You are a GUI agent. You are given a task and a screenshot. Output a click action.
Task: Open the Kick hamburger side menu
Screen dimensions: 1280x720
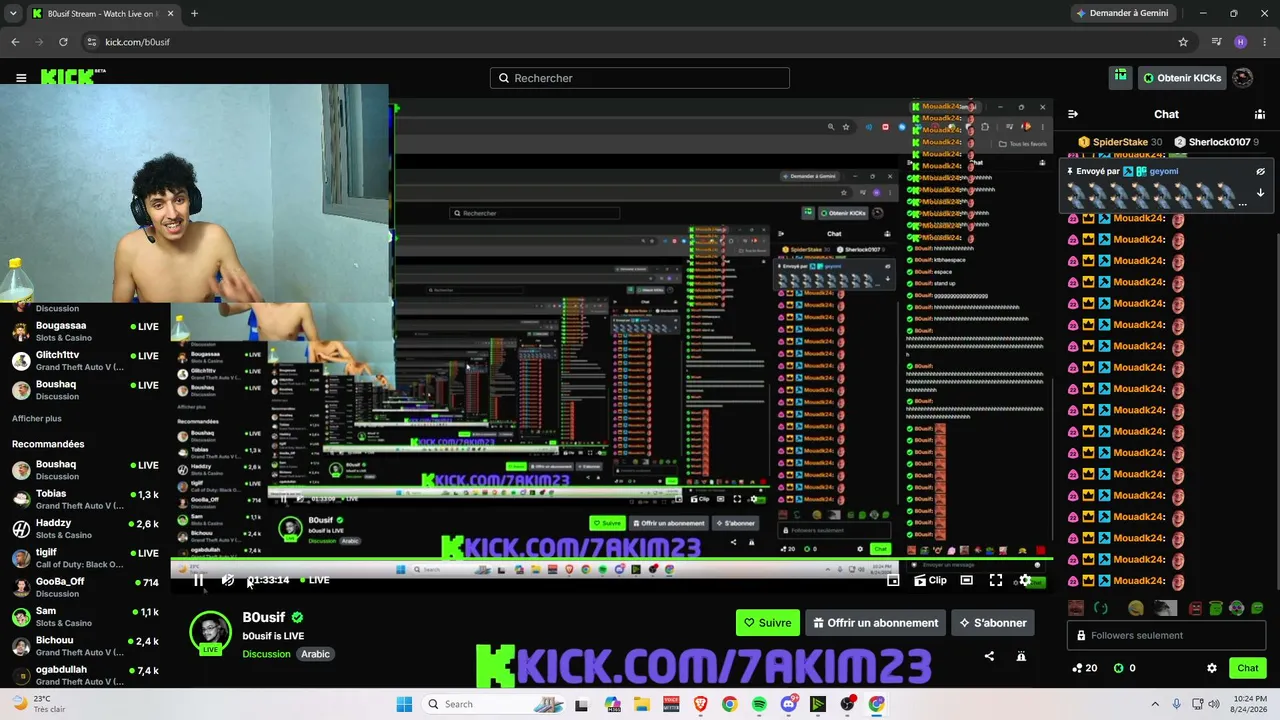(21, 78)
